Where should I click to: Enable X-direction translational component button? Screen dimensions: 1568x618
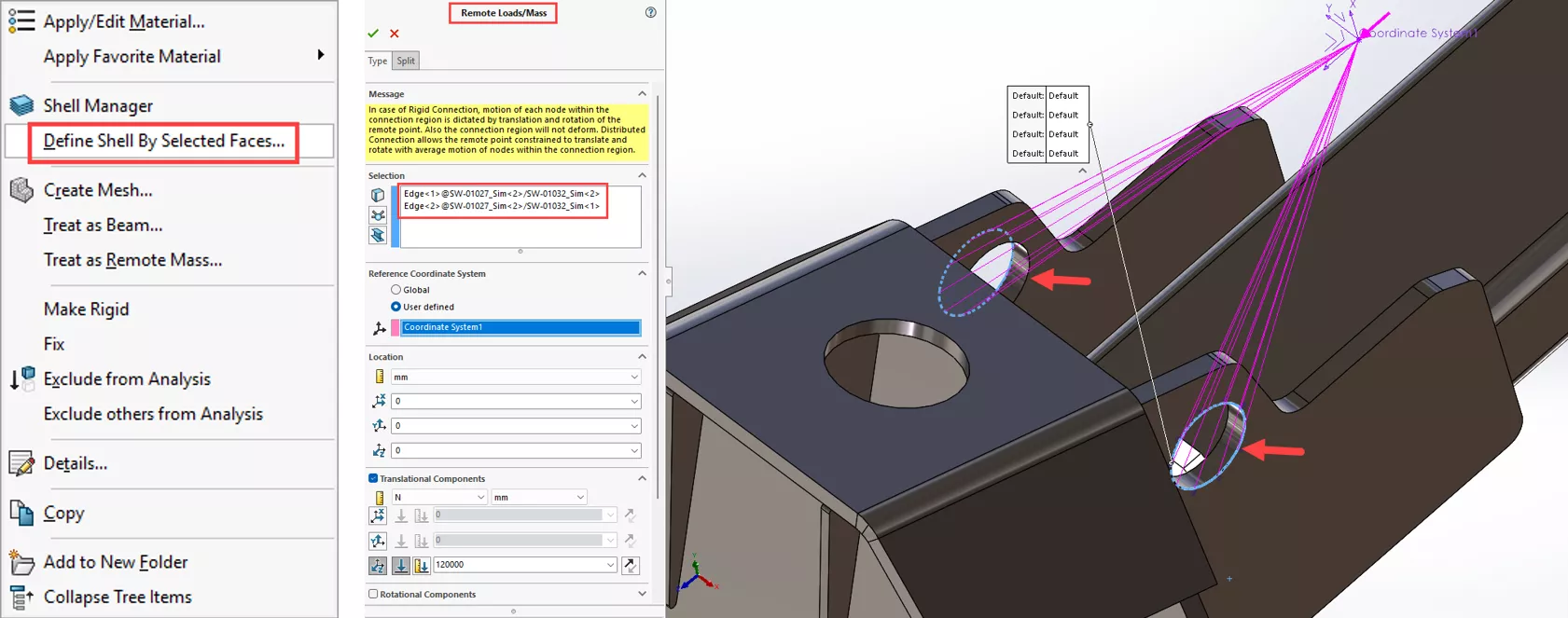(378, 515)
